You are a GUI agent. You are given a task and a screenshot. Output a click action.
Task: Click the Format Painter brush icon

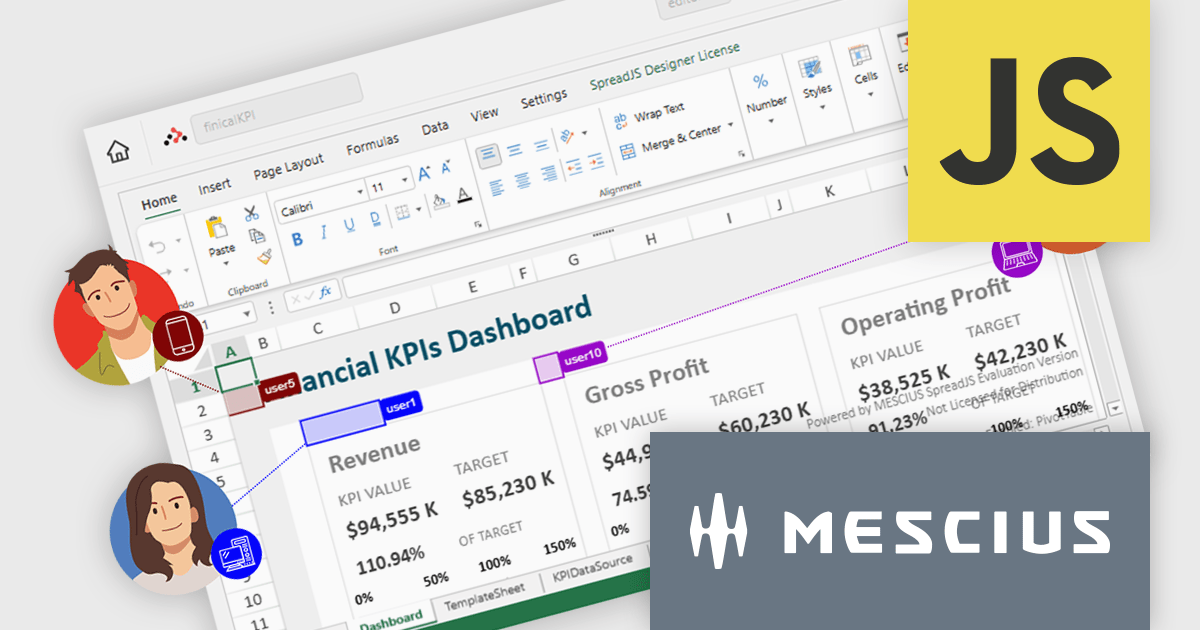(x=264, y=257)
